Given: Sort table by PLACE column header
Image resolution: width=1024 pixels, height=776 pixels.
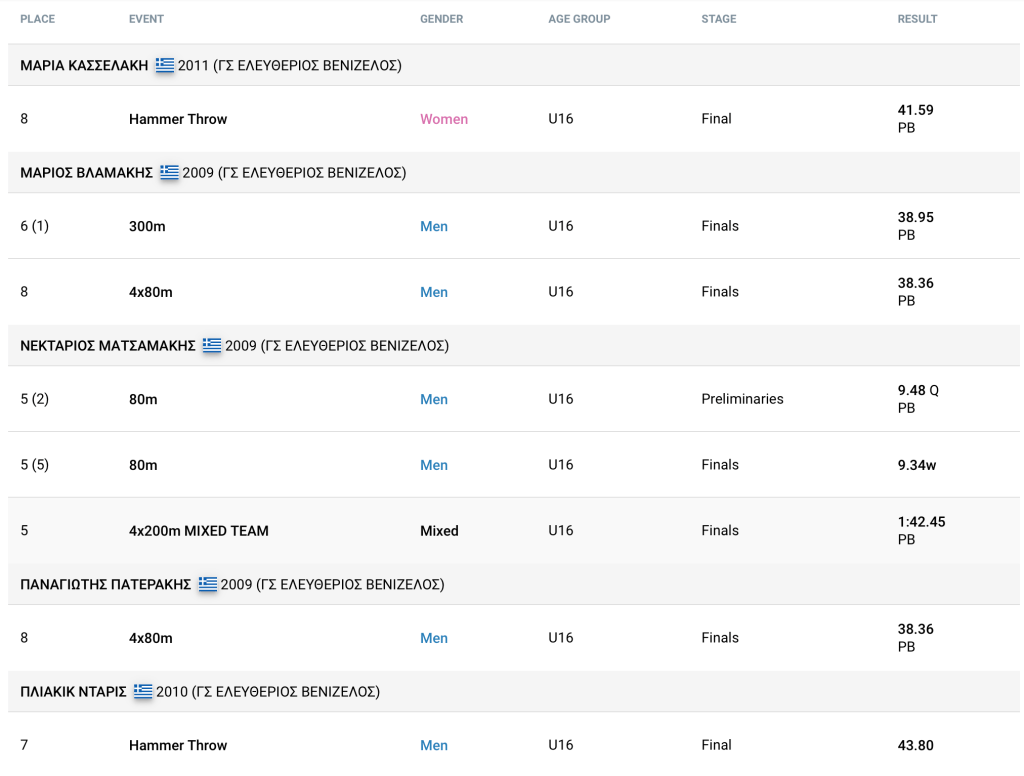Looking at the screenshot, I should tap(38, 19).
